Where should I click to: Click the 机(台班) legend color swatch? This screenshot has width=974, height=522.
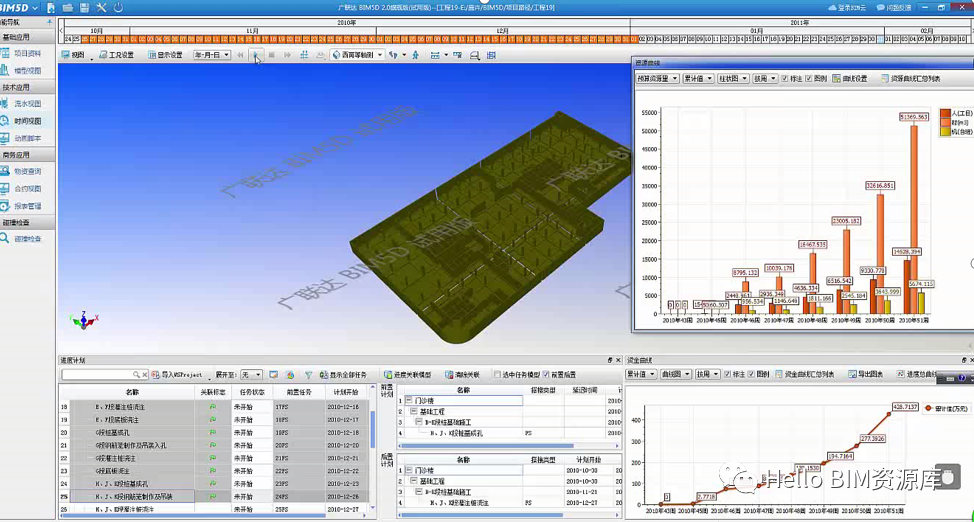point(945,132)
